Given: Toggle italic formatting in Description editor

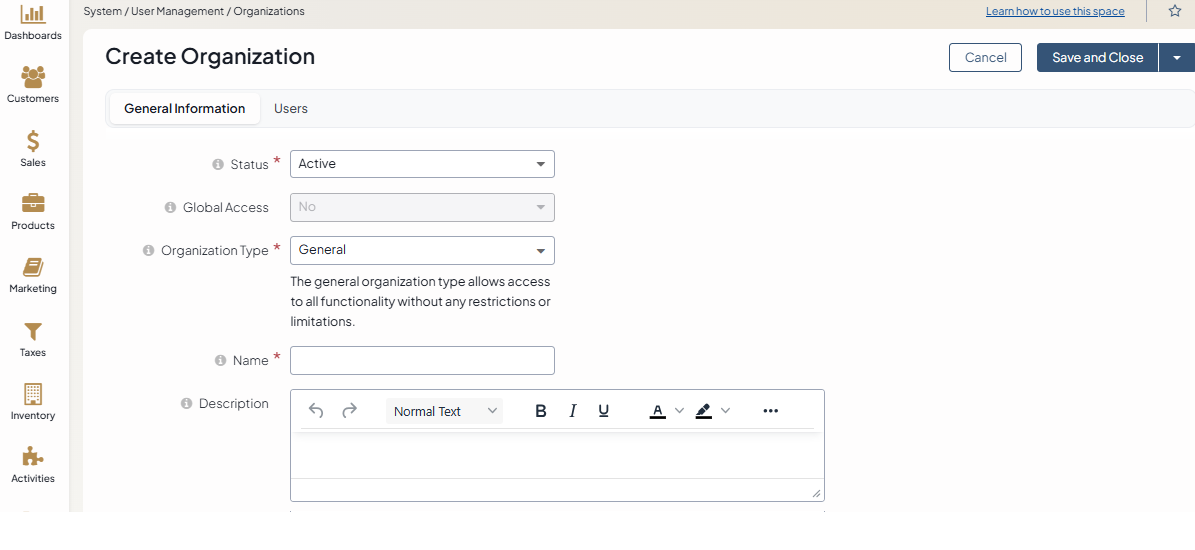Looking at the screenshot, I should click(573, 411).
